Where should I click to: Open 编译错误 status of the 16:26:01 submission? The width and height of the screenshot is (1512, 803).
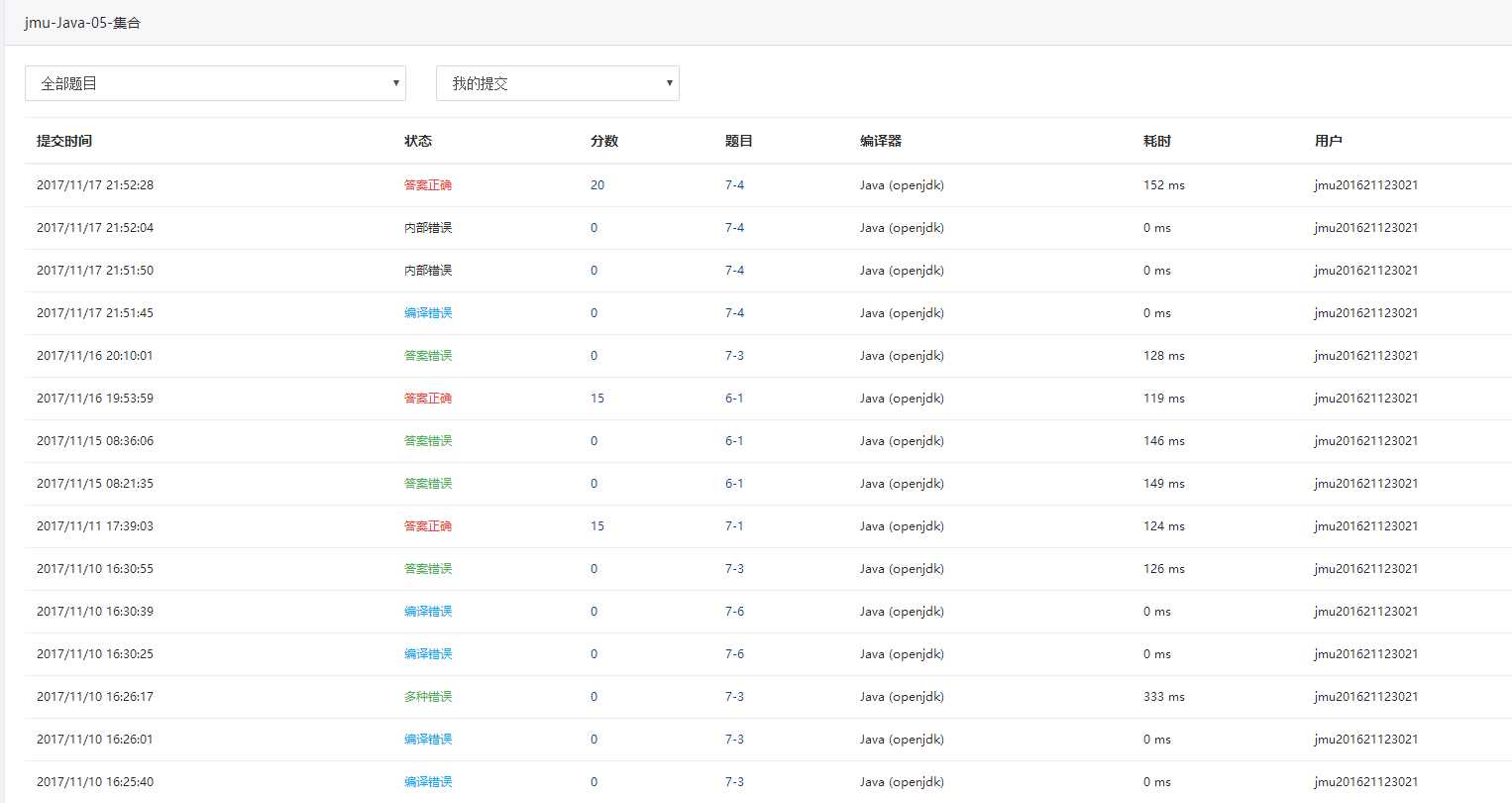[x=428, y=740]
